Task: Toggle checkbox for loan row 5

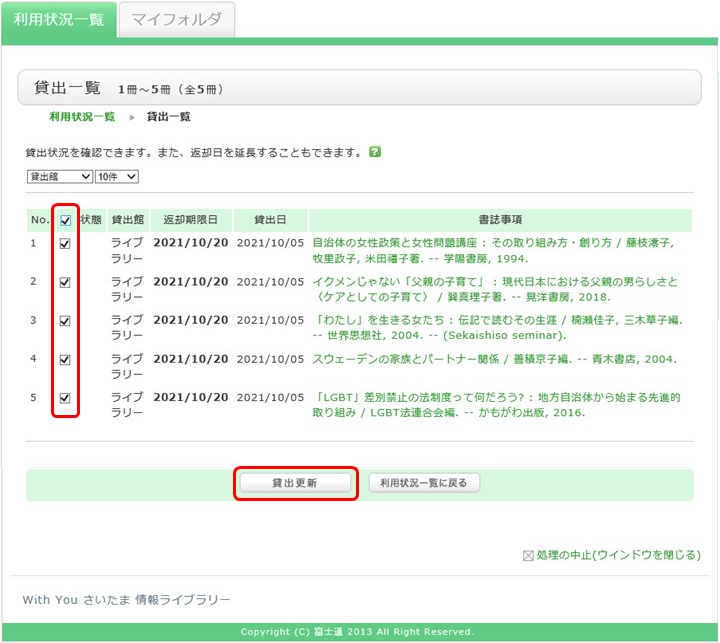Action: click(x=65, y=398)
